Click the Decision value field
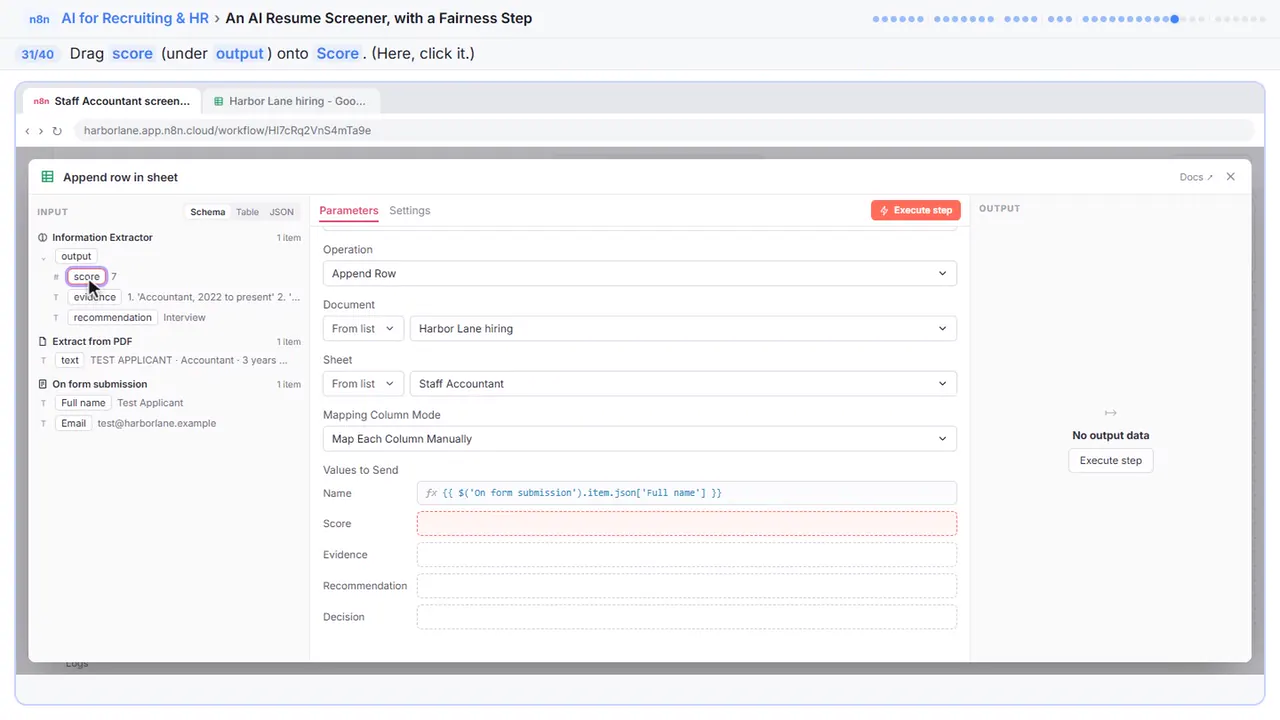This screenshot has width=1280, height=720. tap(687, 617)
